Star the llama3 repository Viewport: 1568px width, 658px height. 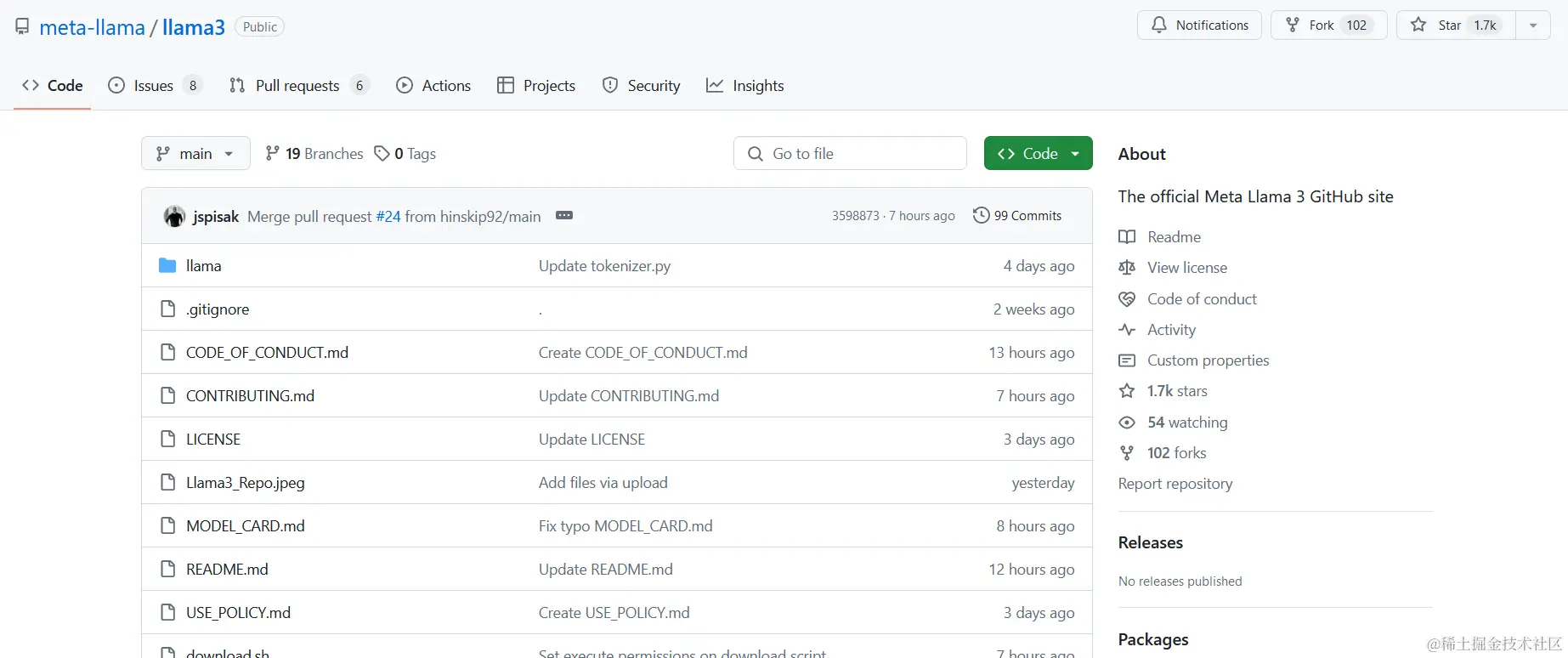(1457, 25)
